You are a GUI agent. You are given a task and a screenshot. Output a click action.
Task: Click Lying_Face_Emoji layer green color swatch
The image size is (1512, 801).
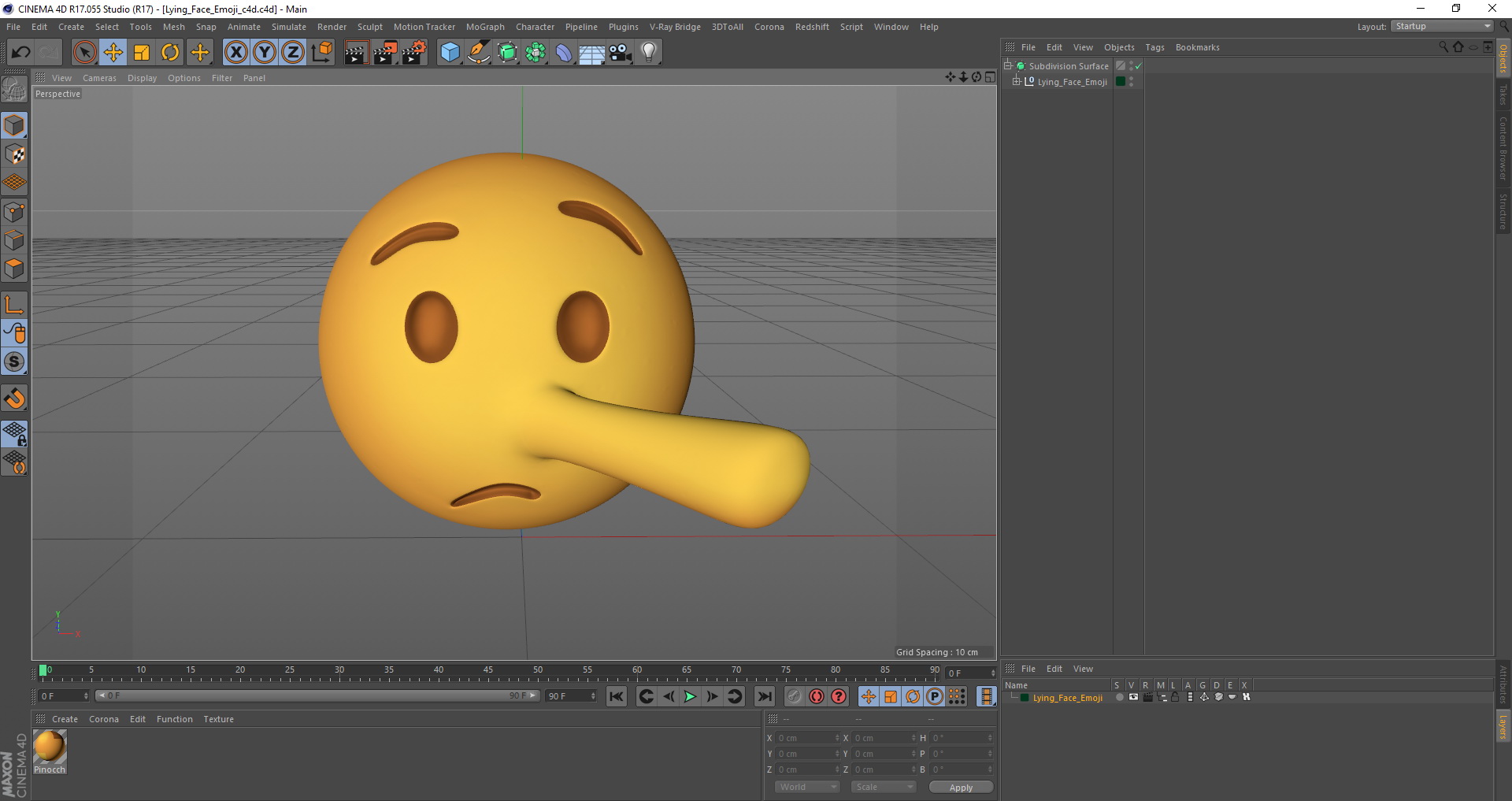(x=1024, y=698)
